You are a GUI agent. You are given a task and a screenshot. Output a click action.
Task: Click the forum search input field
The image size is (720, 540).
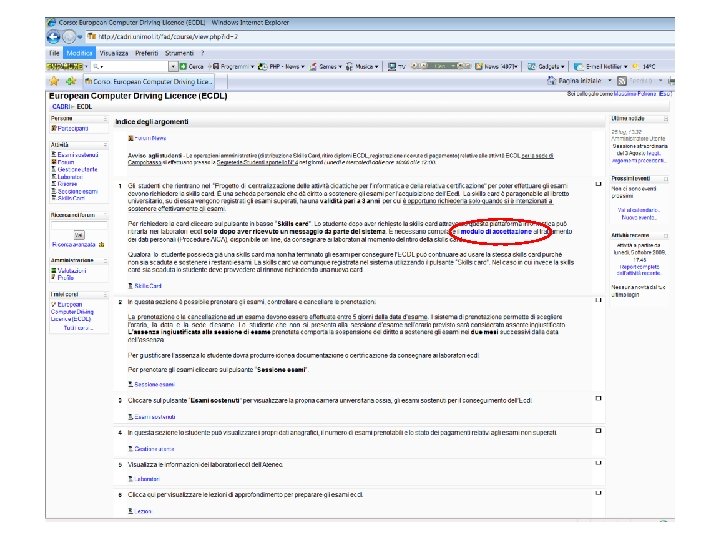coord(79,225)
